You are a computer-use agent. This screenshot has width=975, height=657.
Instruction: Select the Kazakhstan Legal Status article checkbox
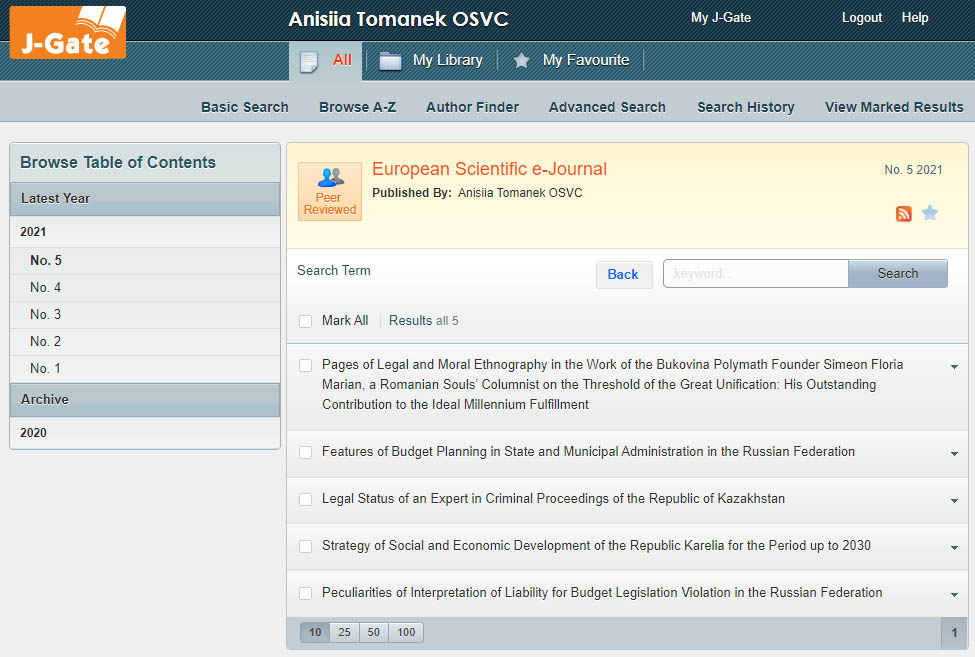306,500
